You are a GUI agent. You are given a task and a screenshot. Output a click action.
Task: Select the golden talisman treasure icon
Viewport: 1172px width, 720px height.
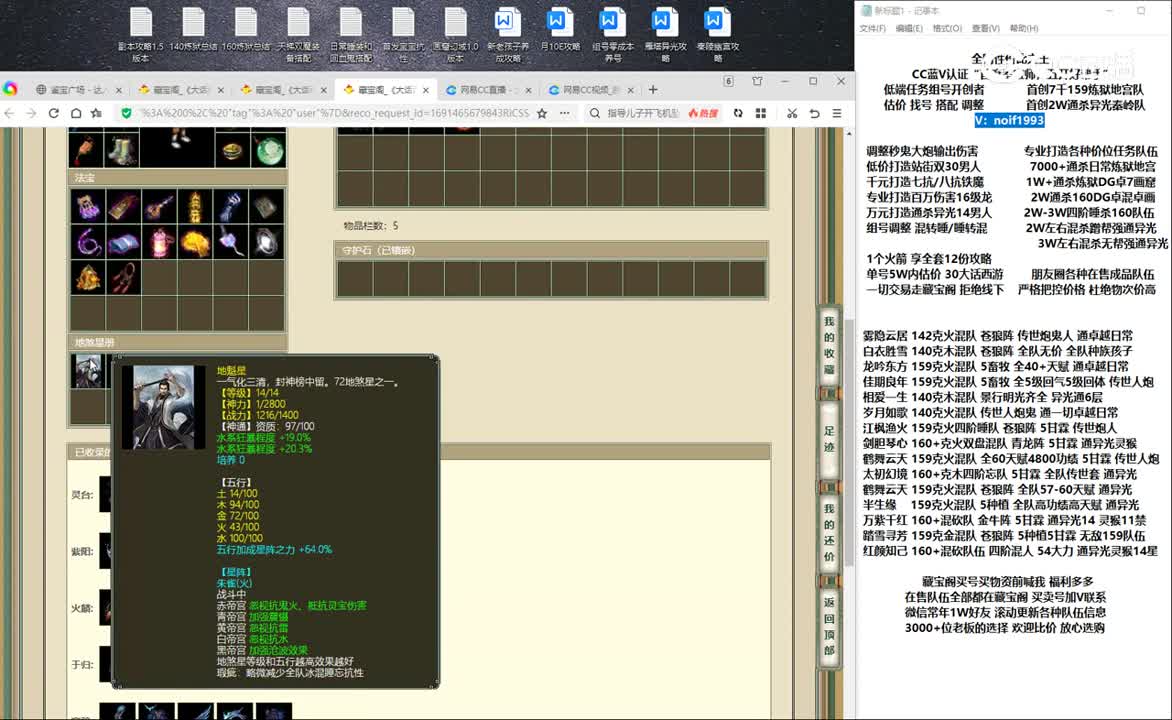[123, 206]
